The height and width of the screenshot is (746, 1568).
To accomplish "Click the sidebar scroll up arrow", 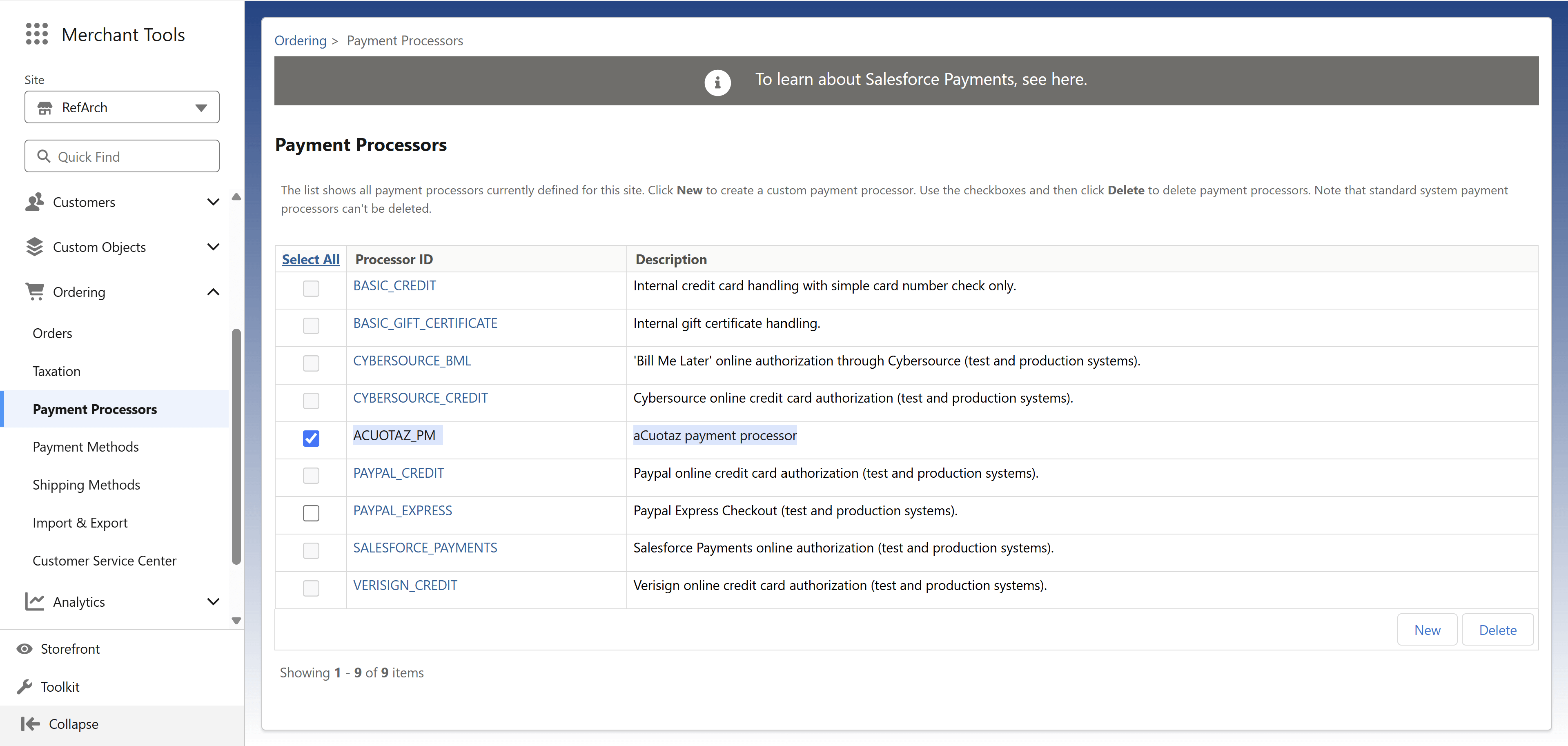I will [x=237, y=196].
